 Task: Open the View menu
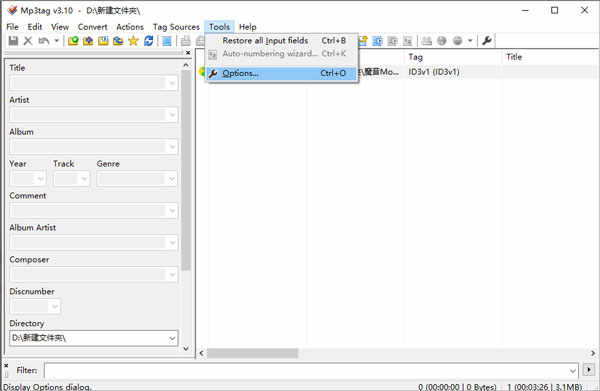click(60, 27)
